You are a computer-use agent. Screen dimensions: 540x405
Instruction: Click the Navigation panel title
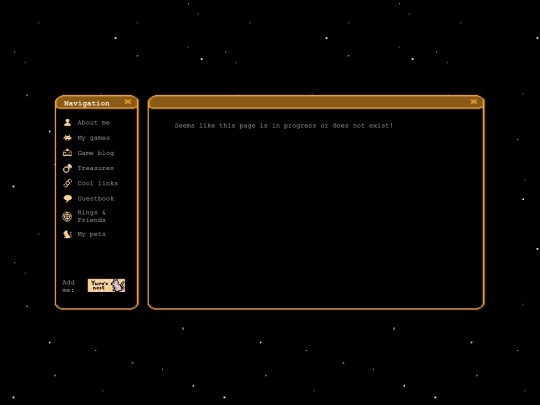click(x=87, y=103)
